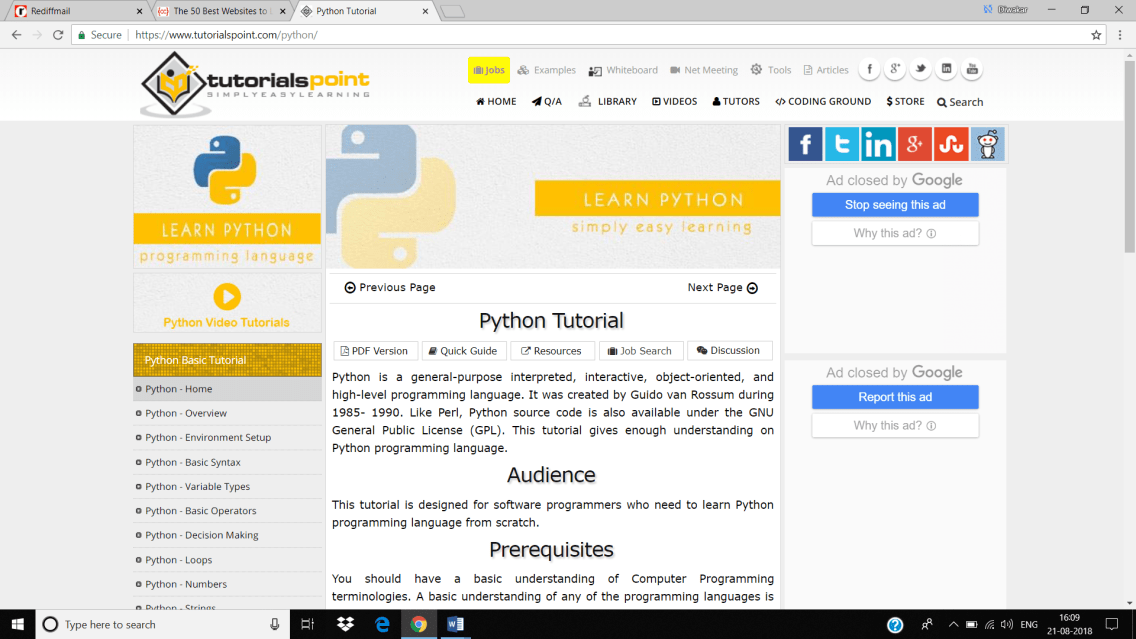Viewport: 1136px width, 639px height.
Task: Click the tutorialspoint logo
Action: 255,83
